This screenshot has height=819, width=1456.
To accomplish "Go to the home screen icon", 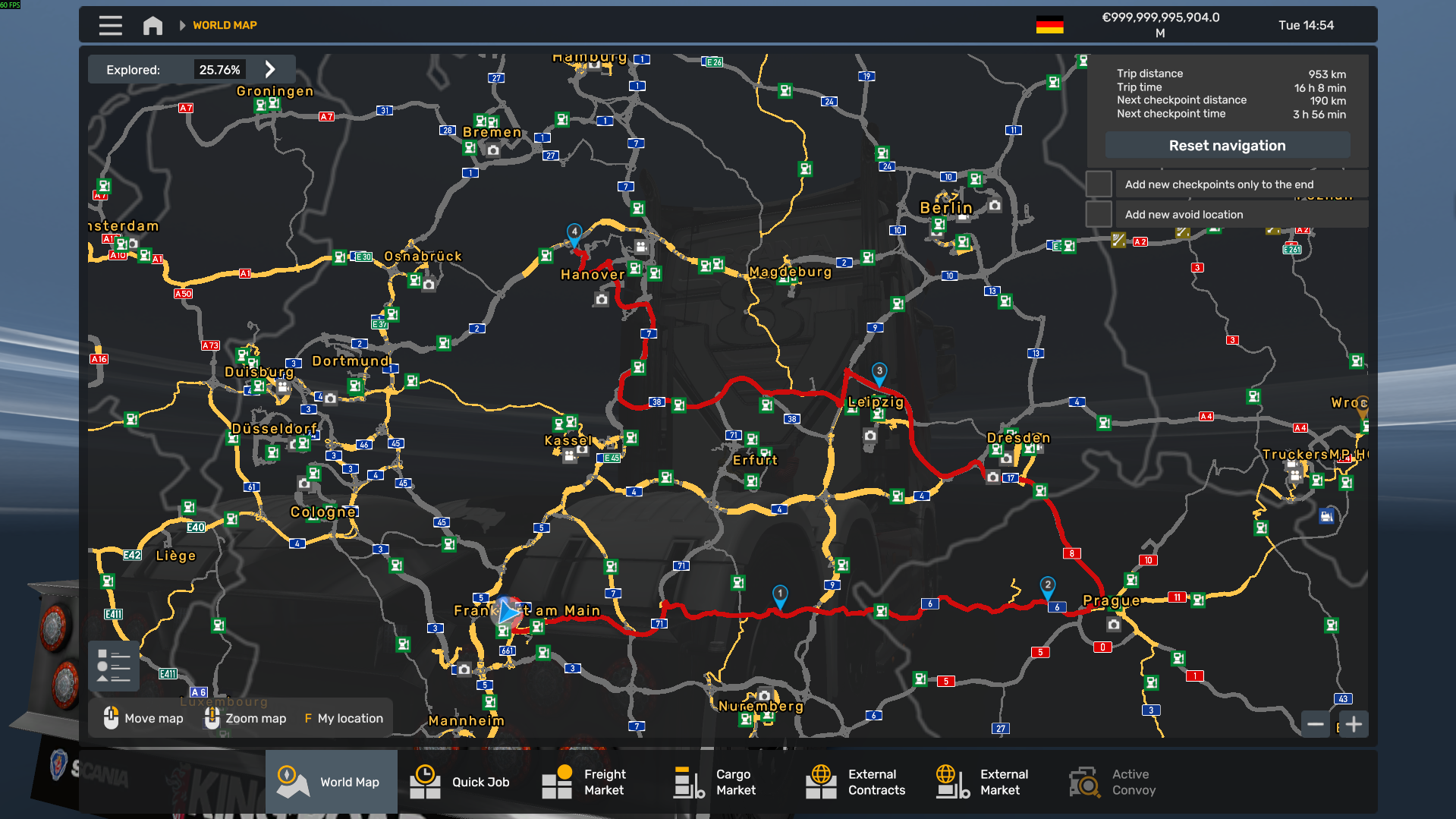I will [153, 26].
